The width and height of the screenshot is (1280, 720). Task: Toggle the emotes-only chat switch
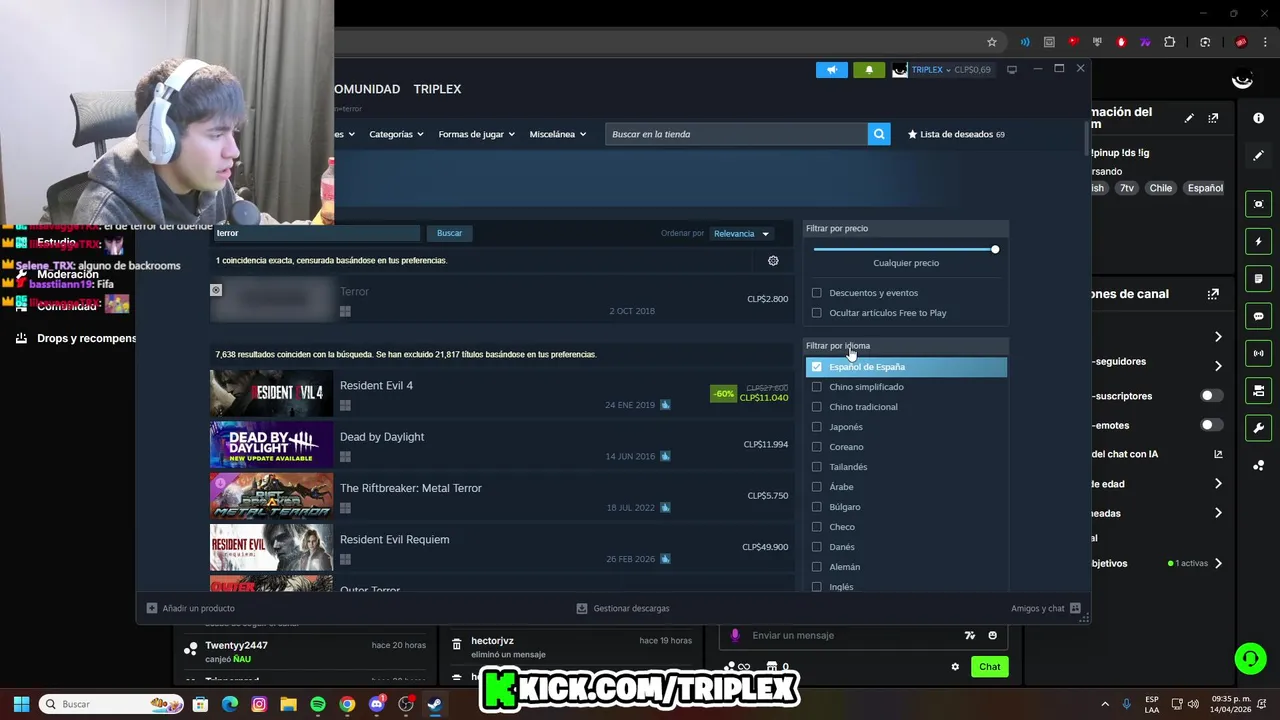[1212, 425]
